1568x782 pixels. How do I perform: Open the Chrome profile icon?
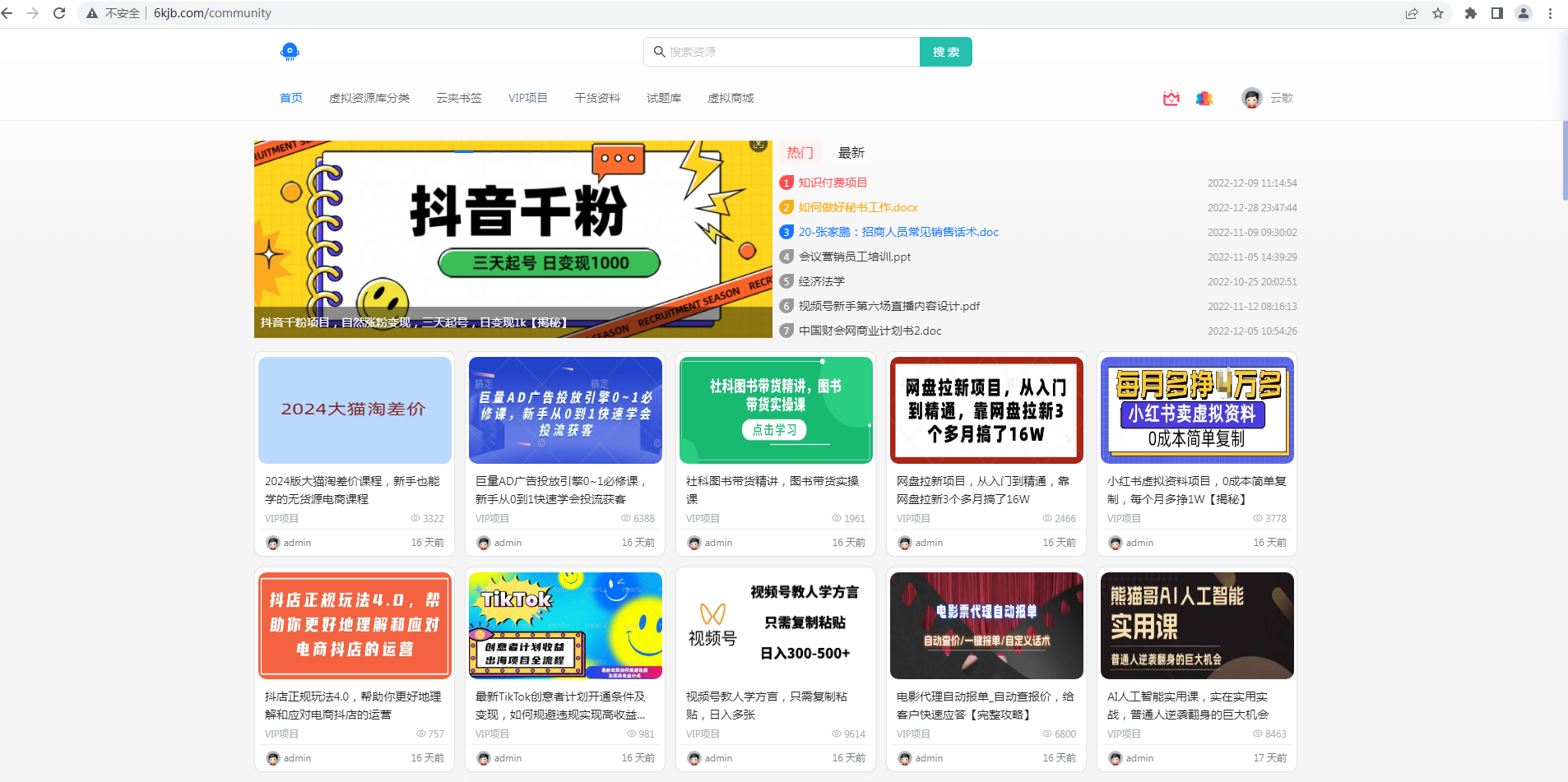point(1524,13)
